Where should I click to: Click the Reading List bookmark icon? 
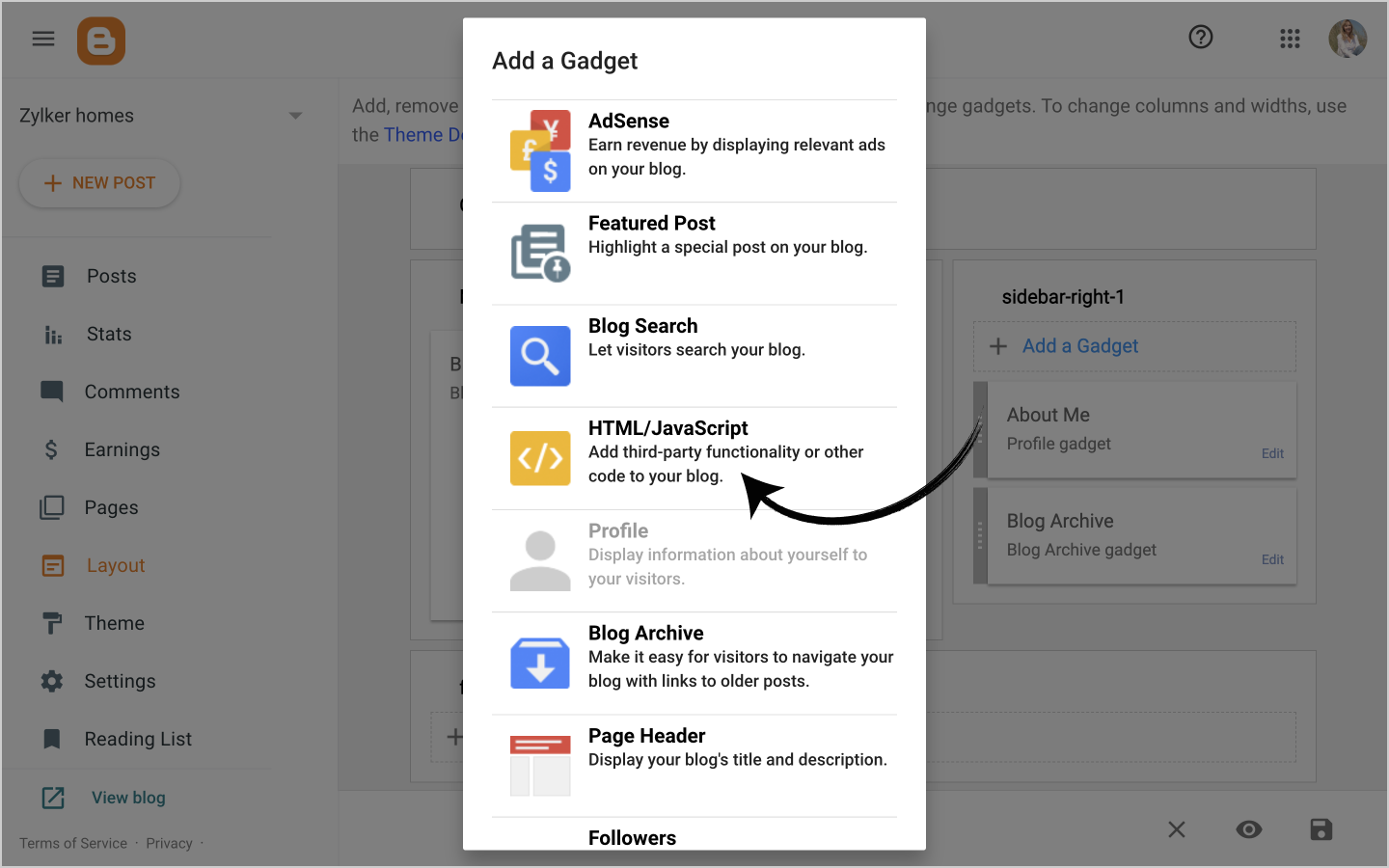pyautogui.click(x=52, y=739)
